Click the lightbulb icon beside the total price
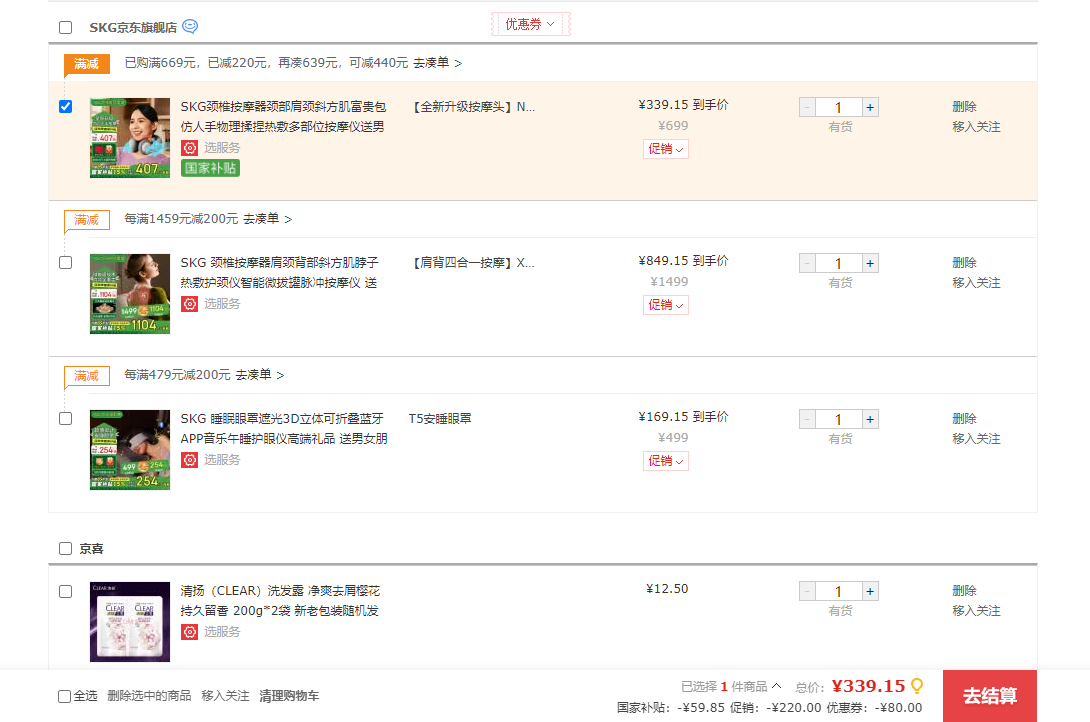 coord(917,686)
